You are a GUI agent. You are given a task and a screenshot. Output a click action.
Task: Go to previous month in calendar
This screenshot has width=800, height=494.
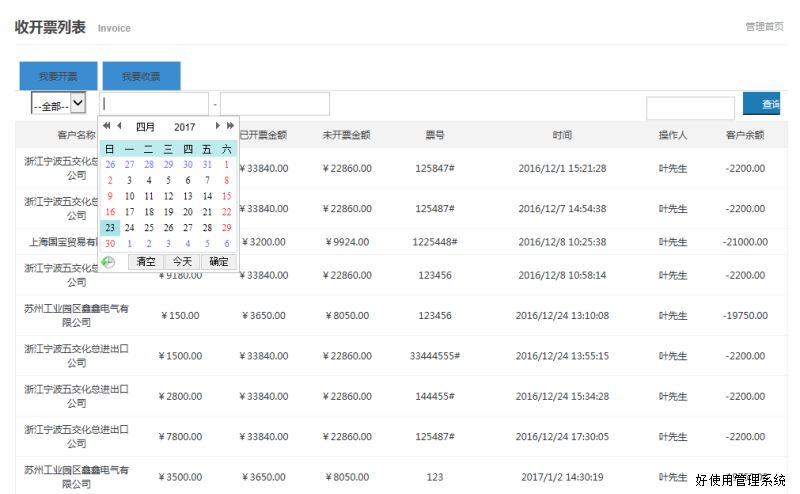point(119,126)
